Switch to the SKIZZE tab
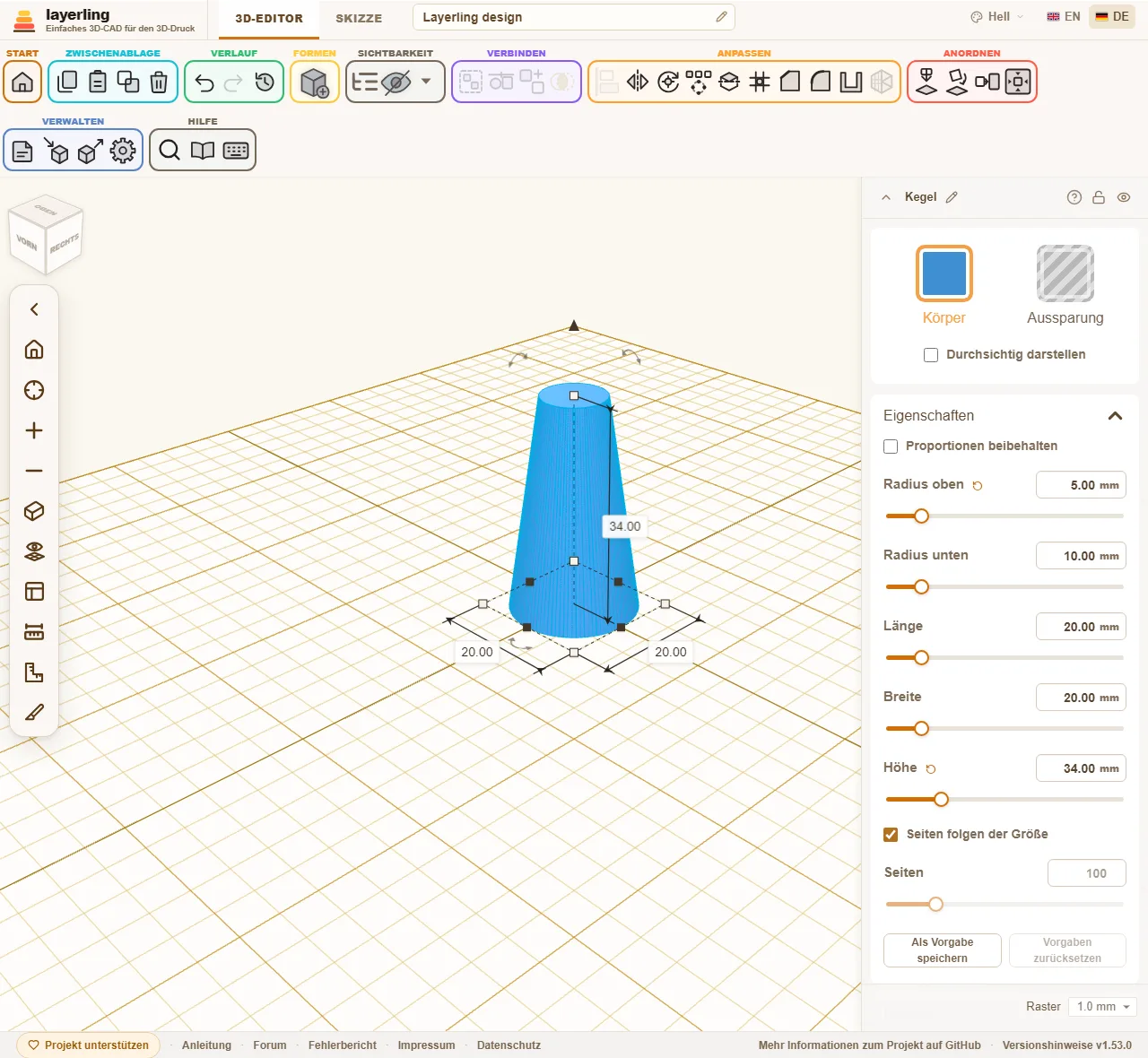 tap(359, 19)
